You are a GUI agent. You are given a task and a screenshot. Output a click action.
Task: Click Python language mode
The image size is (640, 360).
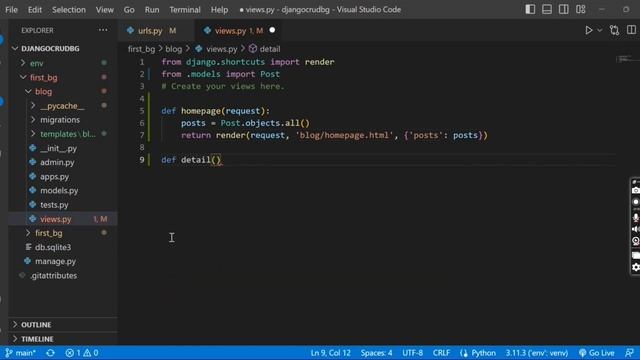coord(483,353)
